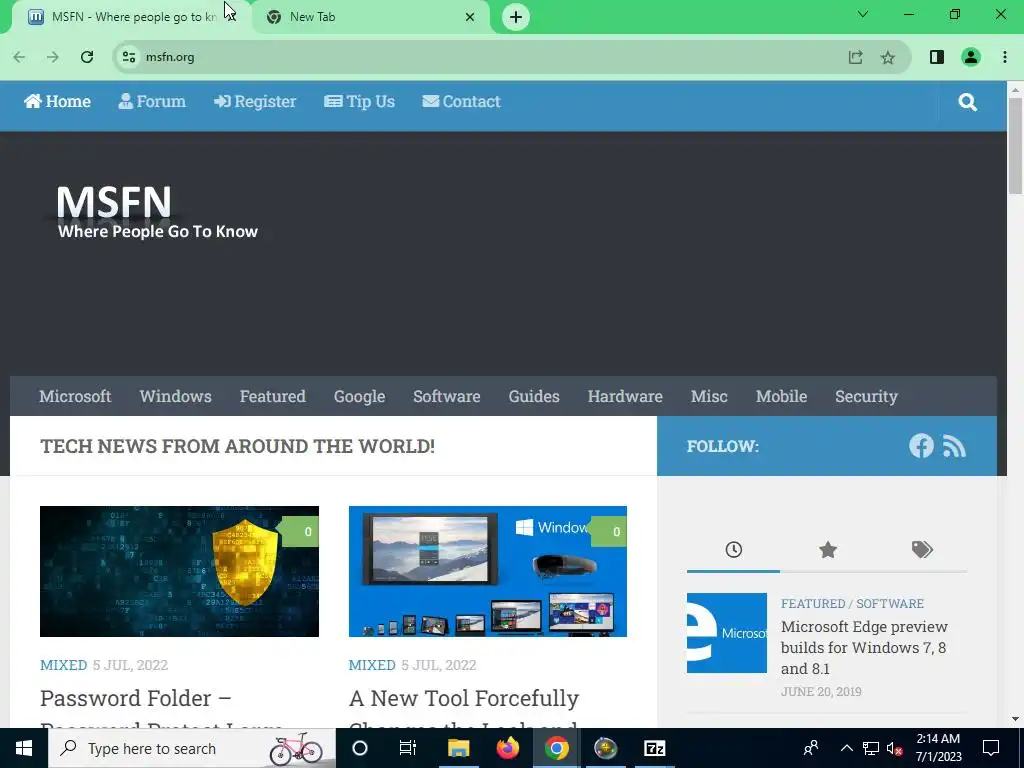This screenshot has width=1024, height=768.
Task: Open Chrome's three-dot menu
Action: (x=1004, y=57)
